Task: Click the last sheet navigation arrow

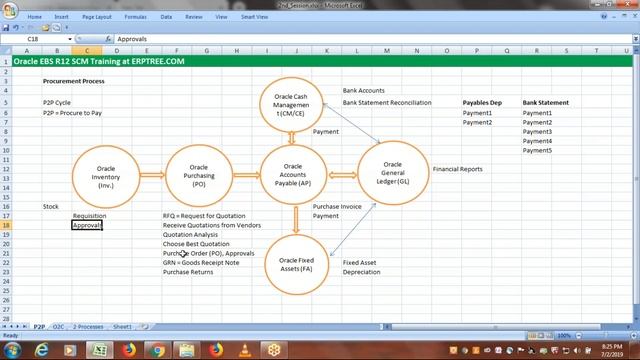Action: pyautogui.click(x=24, y=327)
